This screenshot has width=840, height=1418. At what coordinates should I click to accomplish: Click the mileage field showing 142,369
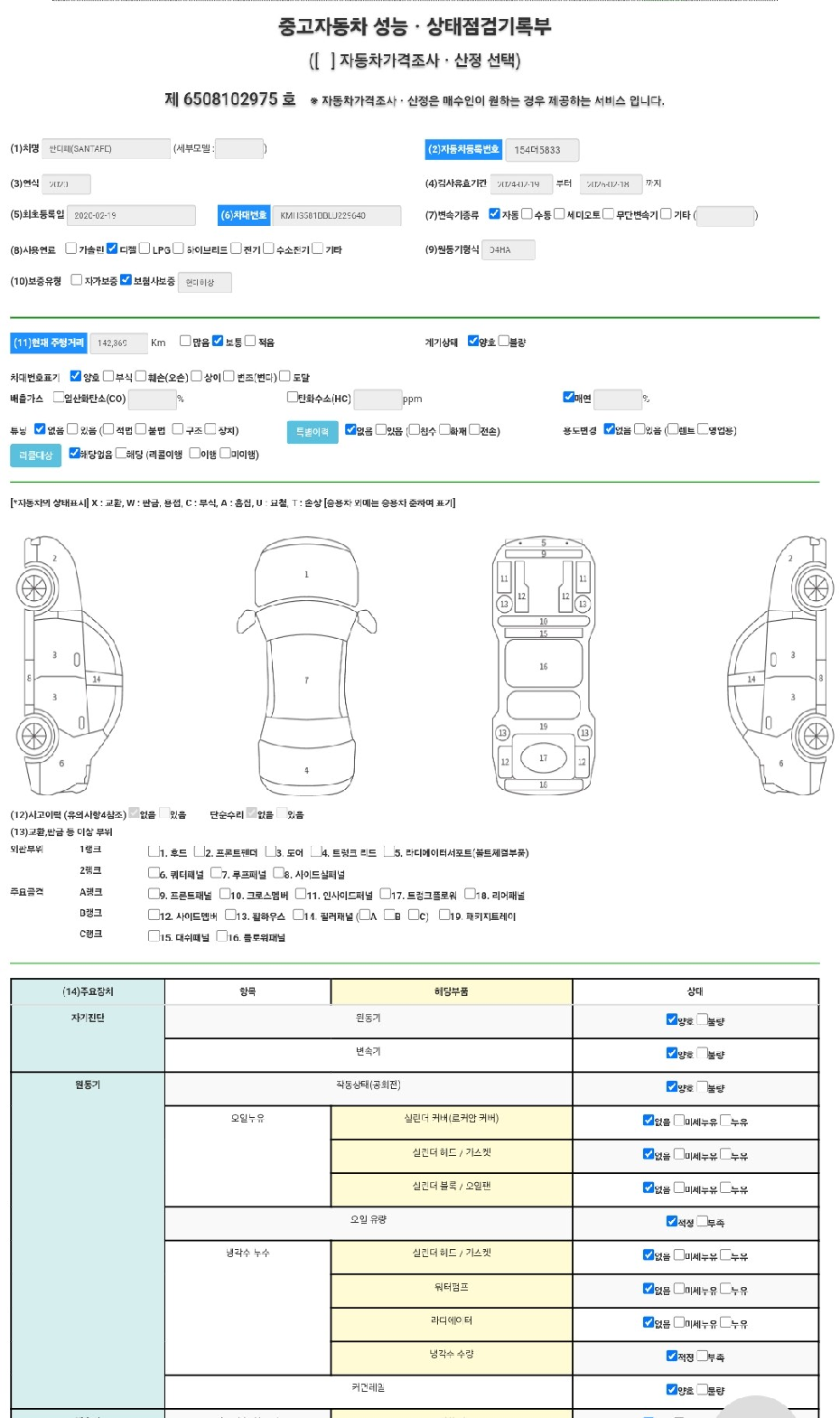pos(118,343)
